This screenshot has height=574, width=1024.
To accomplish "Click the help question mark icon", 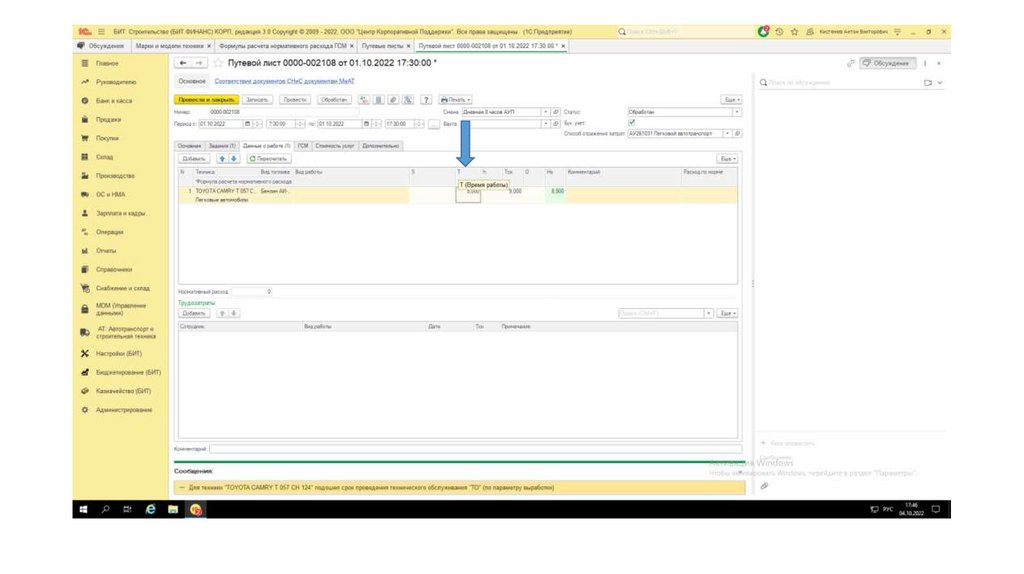I will tap(426, 100).
